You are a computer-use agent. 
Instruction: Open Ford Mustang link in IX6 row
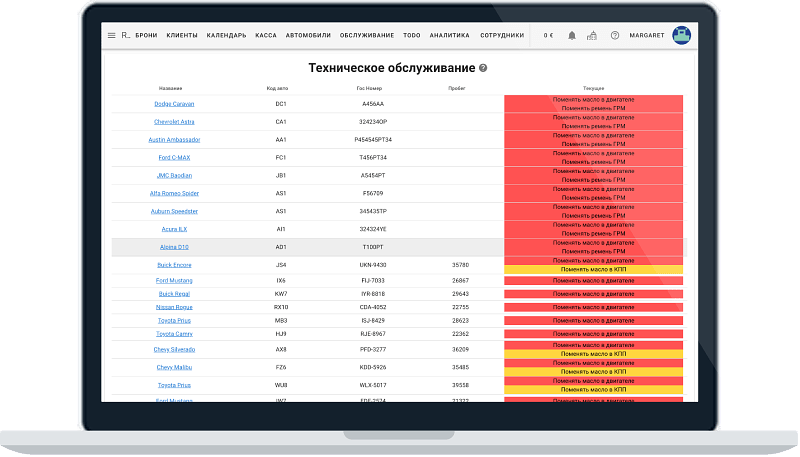coord(174,281)
